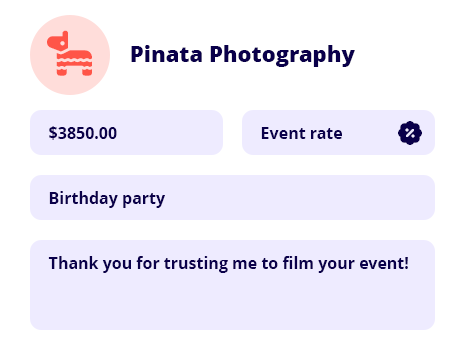Select the pink circular profile avatar
The width and height of the screenshot is (465, 360).
pos(70,55)
